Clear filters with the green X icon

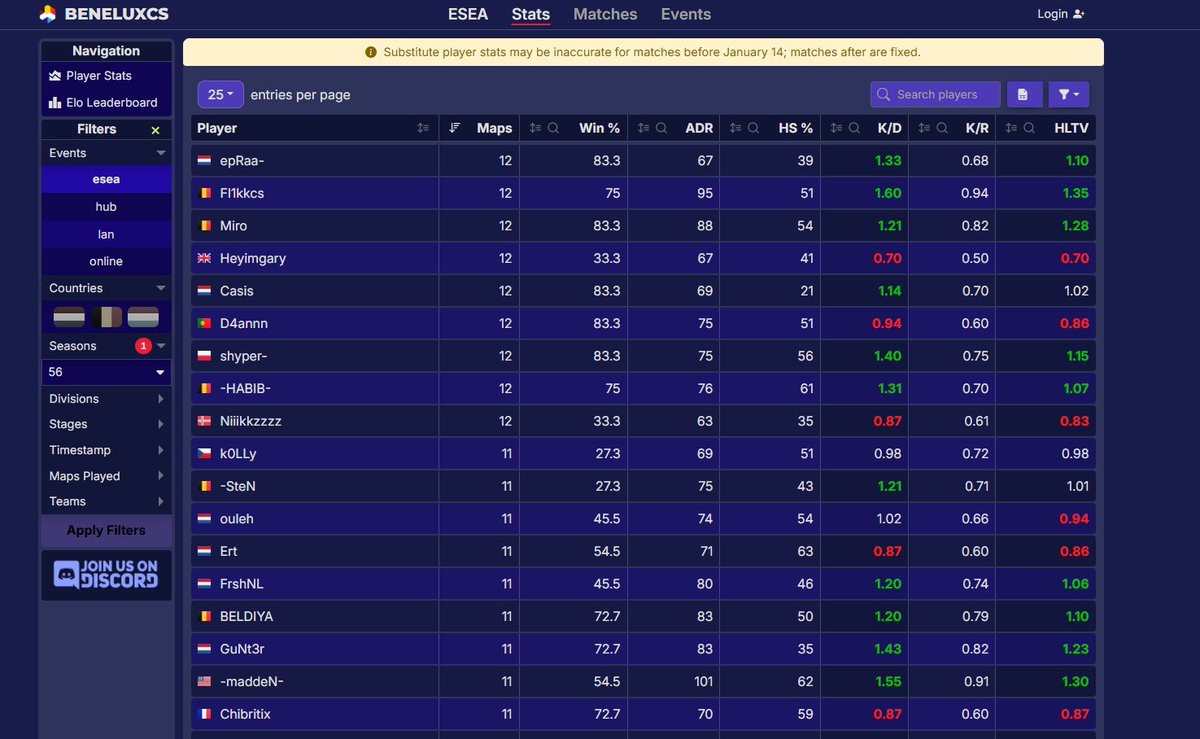click(x=155, y=130)
